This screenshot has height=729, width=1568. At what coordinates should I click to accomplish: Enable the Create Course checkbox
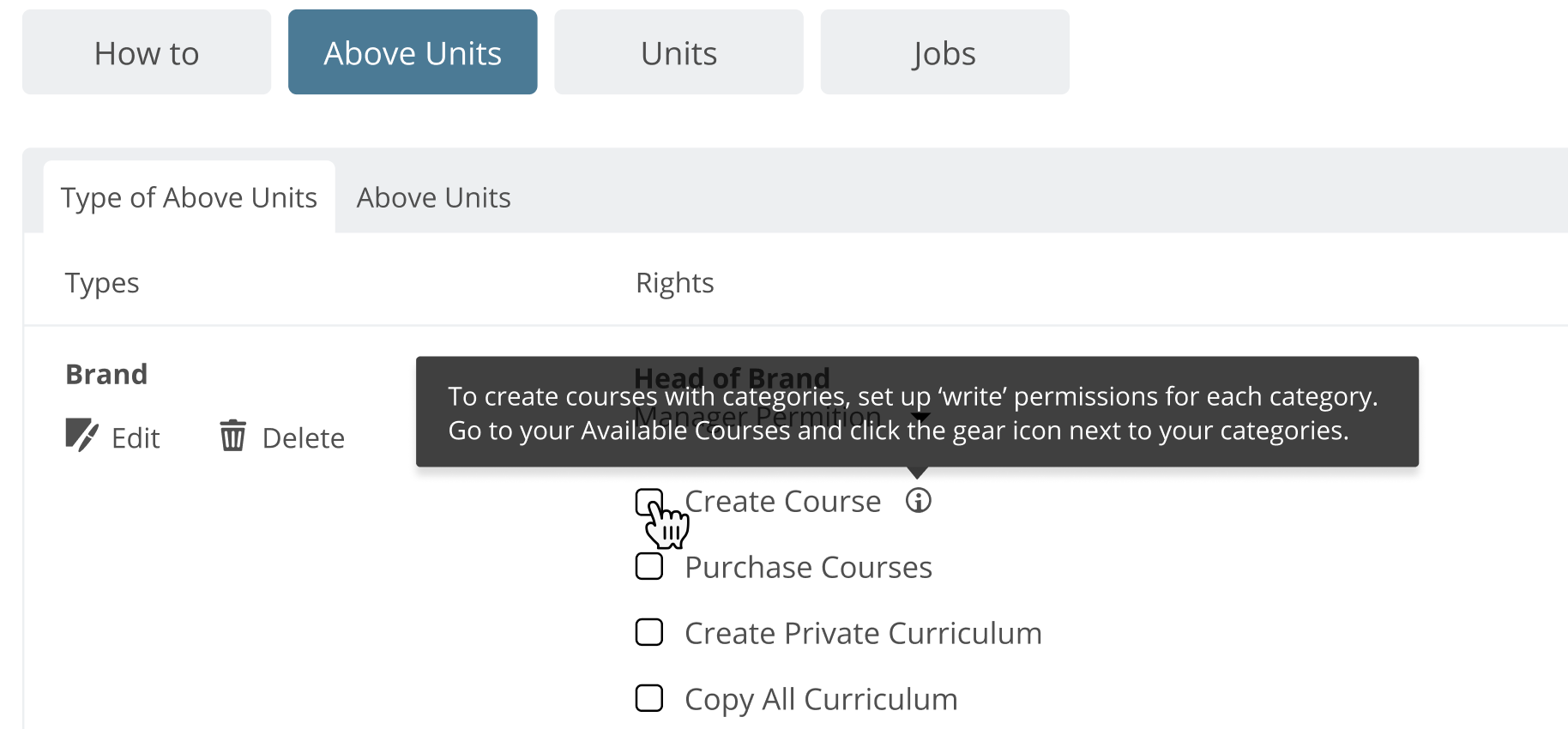click(x=649, y=502)
